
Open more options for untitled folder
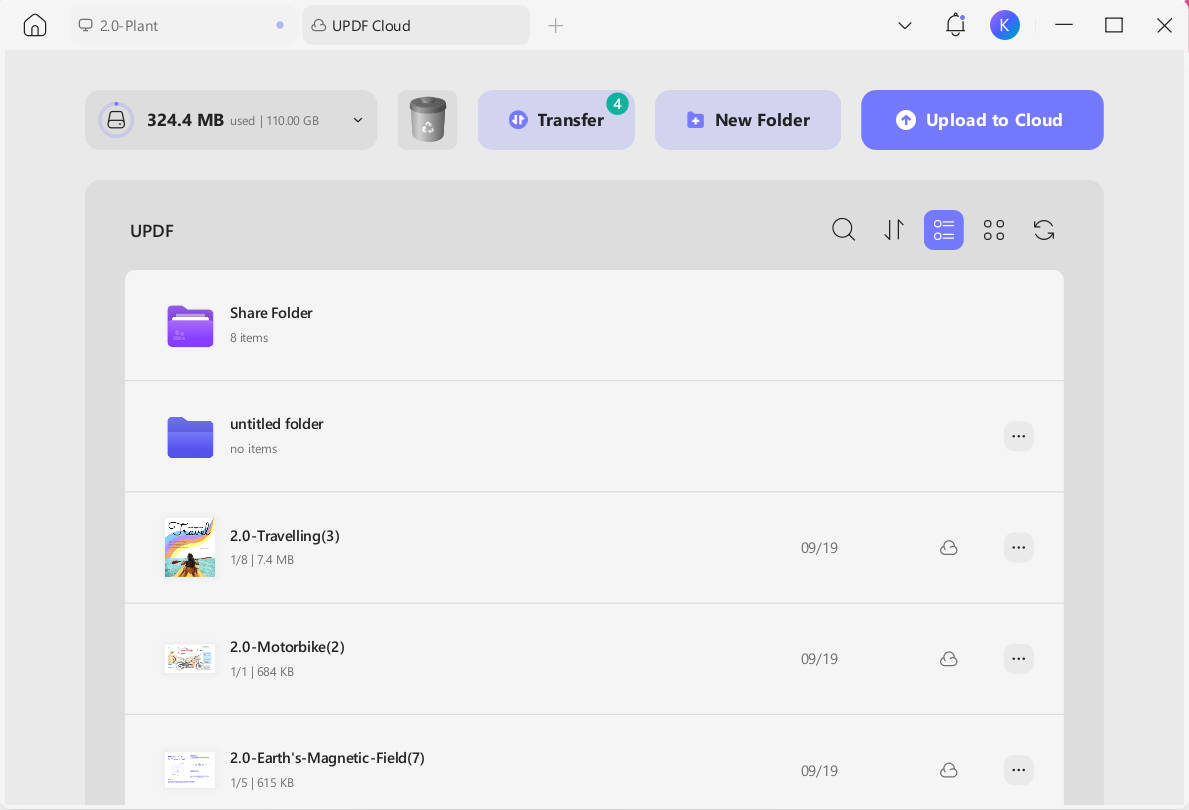coord(1018,436)
